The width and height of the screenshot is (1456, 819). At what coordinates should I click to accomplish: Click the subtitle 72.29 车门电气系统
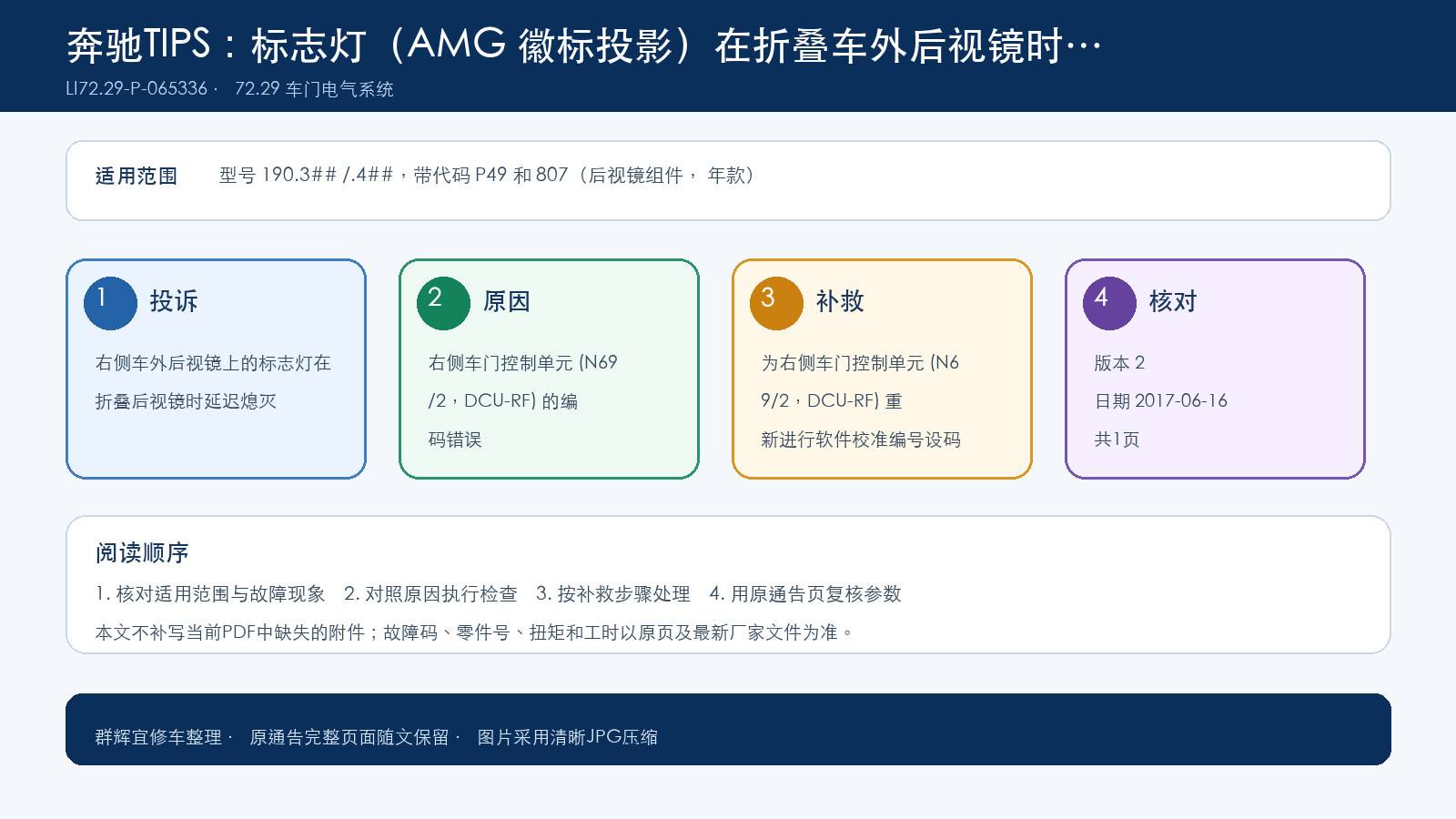coord(314,89)
